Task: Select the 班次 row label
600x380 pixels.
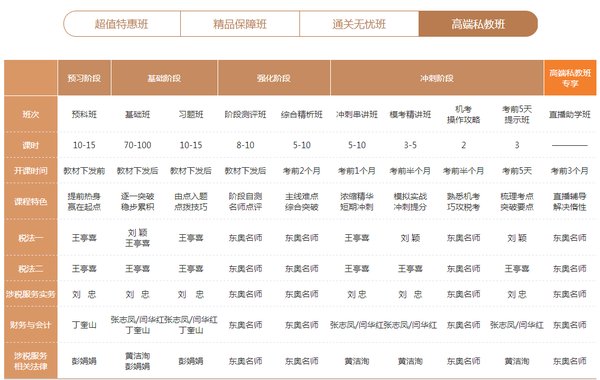Action: click(31, 114)
